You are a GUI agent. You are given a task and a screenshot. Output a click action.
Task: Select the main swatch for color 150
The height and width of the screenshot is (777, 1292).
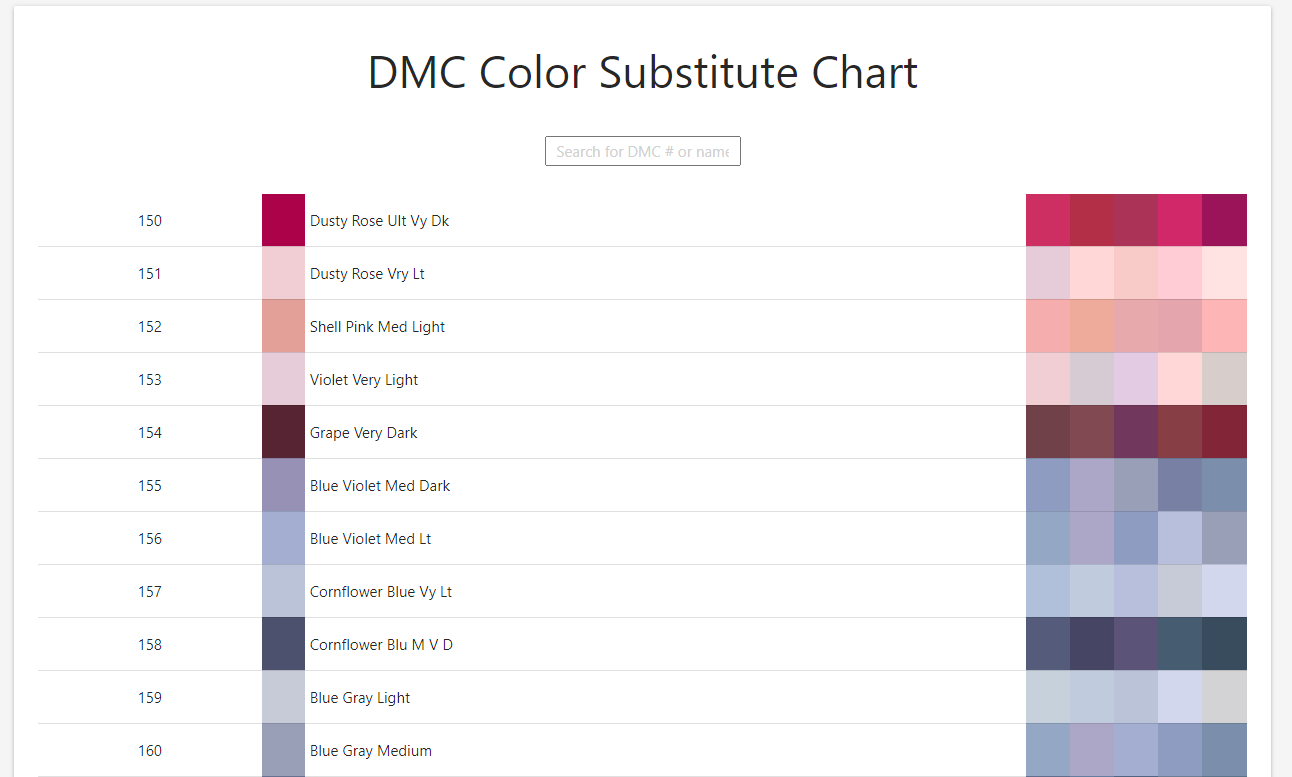pyautogui.click(x=283, y=220)
